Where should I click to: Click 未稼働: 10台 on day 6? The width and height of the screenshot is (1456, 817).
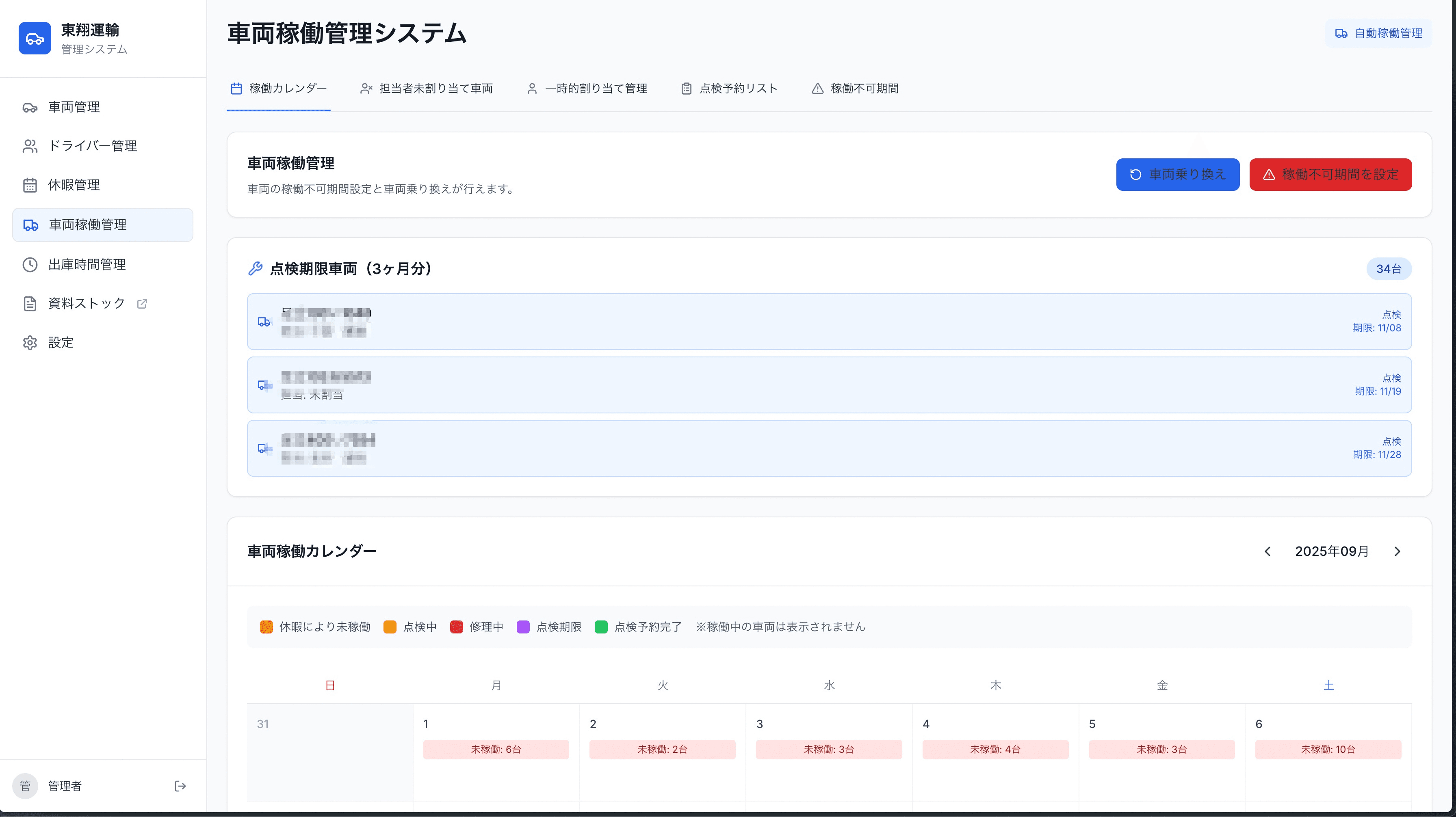(x=1328, y=750)
